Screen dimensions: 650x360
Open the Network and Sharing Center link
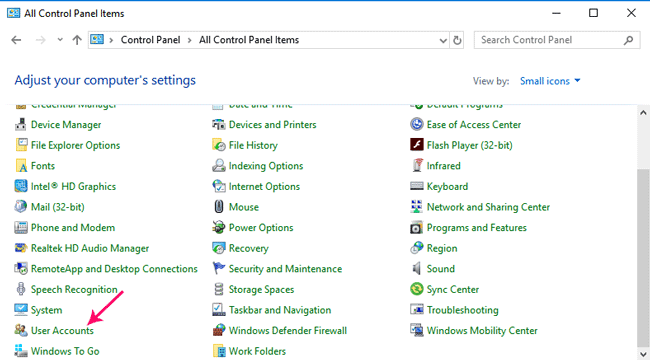(x=488, y=207)
